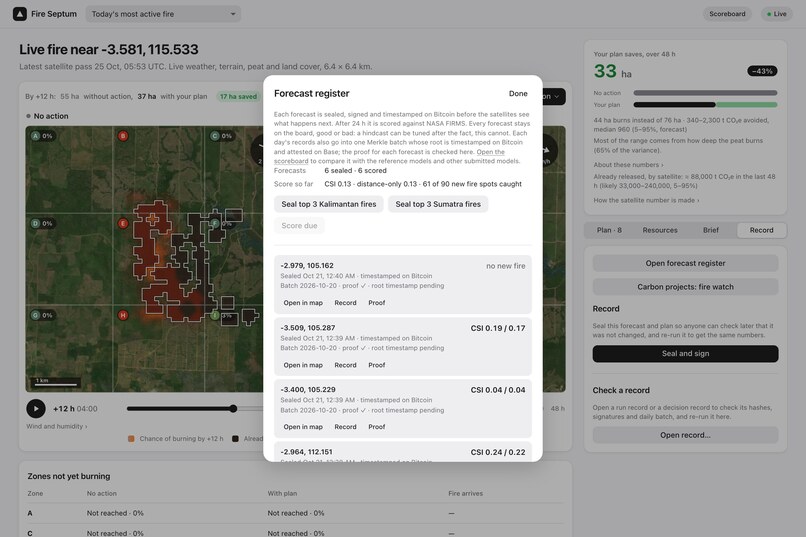Click the timeline slider handle at +12 h
Screen dimensions: 806x537
[x=233, y=409]
